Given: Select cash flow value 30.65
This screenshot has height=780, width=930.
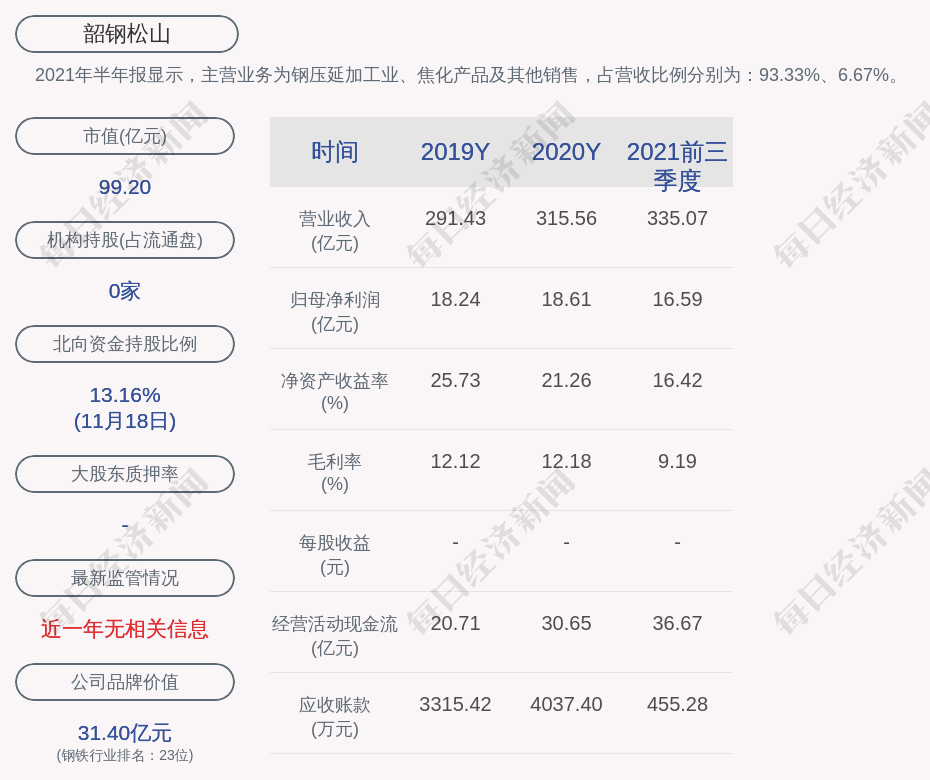Looking at the screenshot, I should click(566, 623).
